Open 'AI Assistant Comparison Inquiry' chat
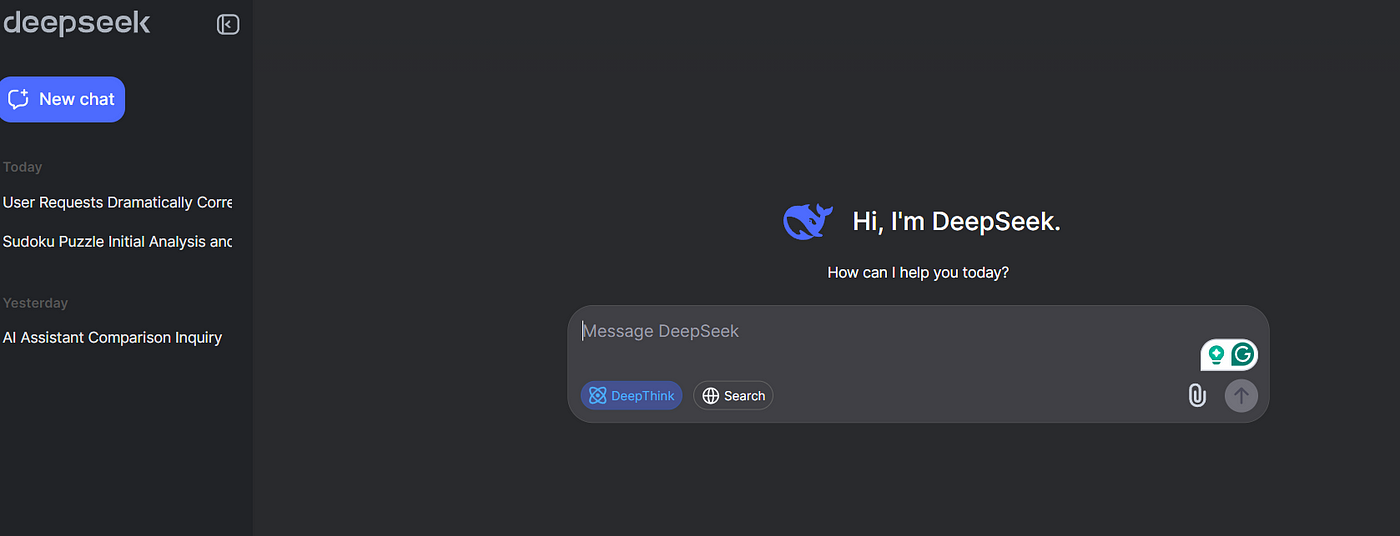 (x=112, y=337)
